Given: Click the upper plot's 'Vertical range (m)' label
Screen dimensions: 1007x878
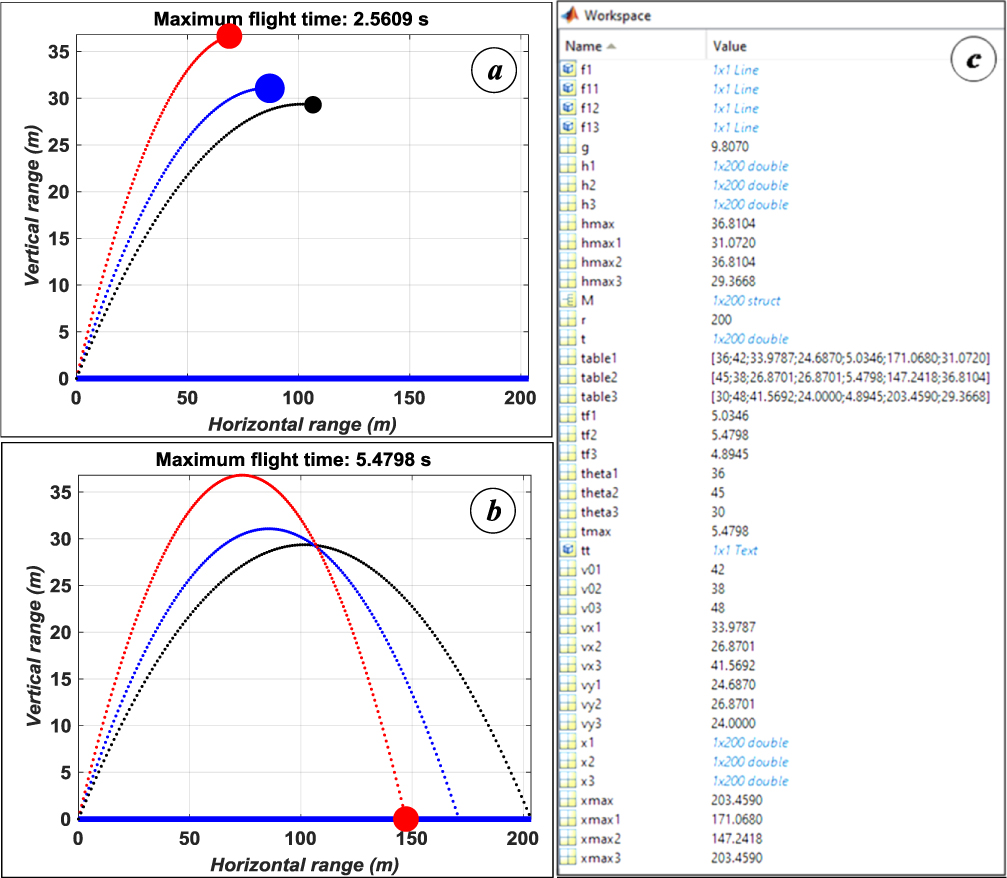Looking at the screenshot, I should coord(32,206).
